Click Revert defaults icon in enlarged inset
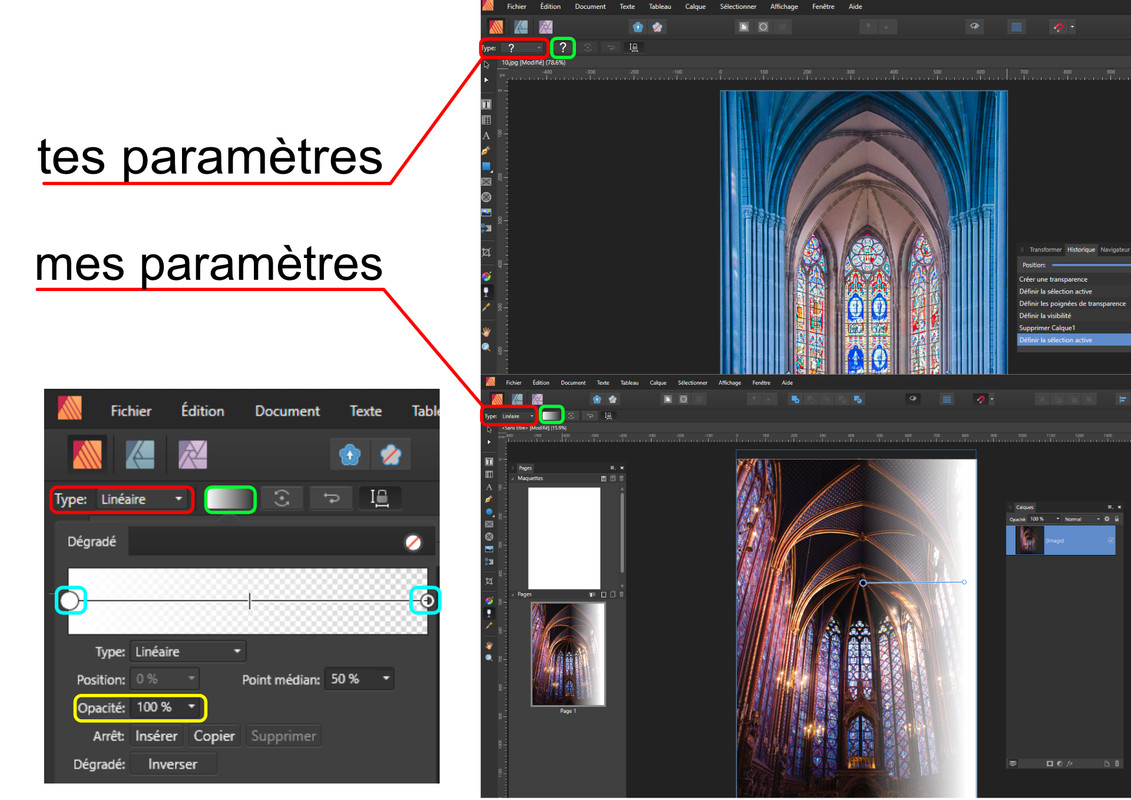 point(391,454)
